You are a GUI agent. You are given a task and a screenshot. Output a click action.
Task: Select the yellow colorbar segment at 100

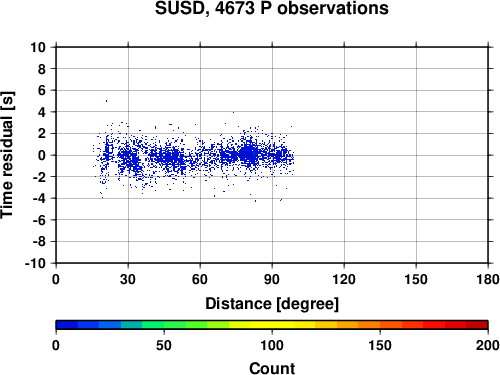[x=272, y=324]
